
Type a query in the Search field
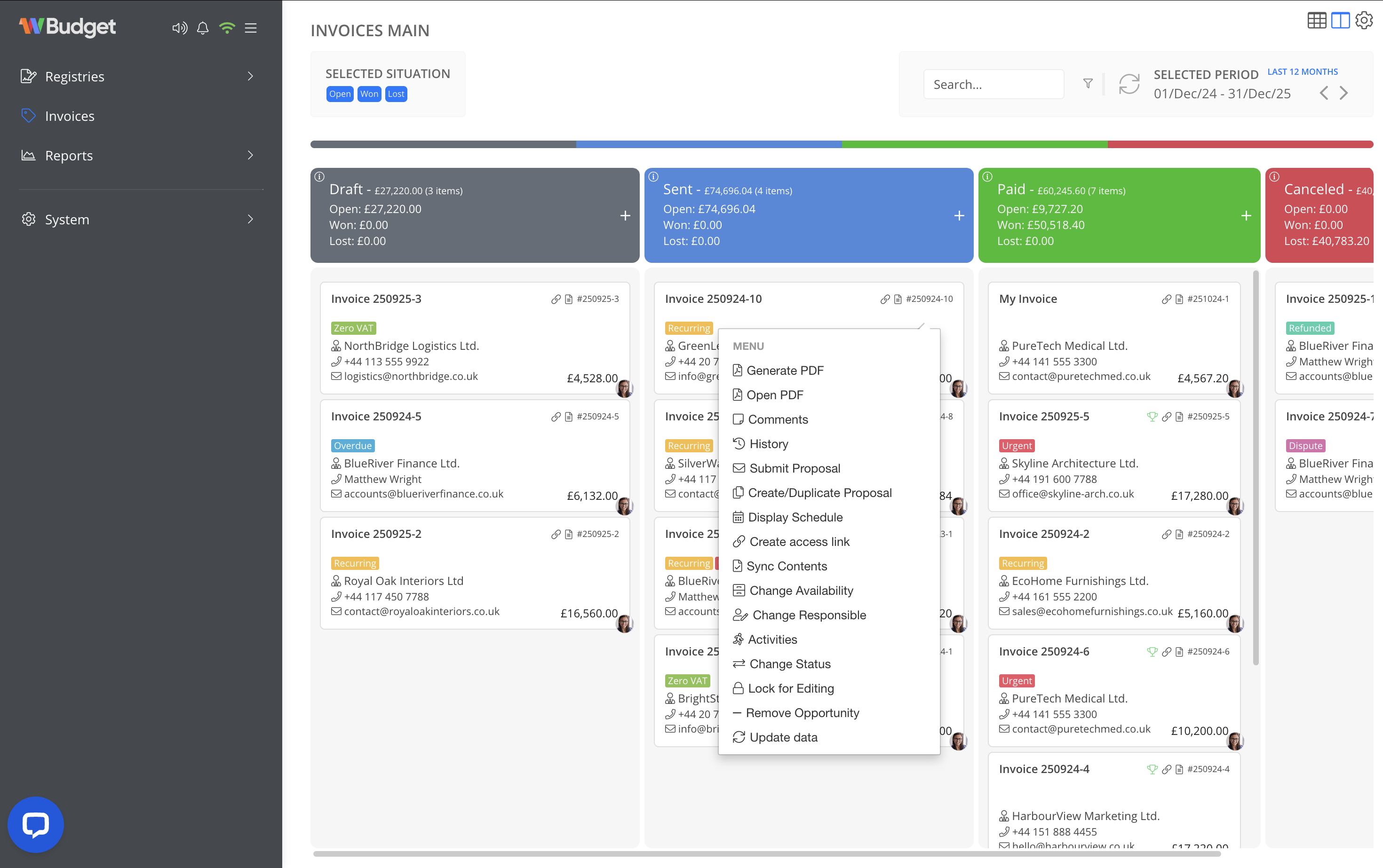994,84
